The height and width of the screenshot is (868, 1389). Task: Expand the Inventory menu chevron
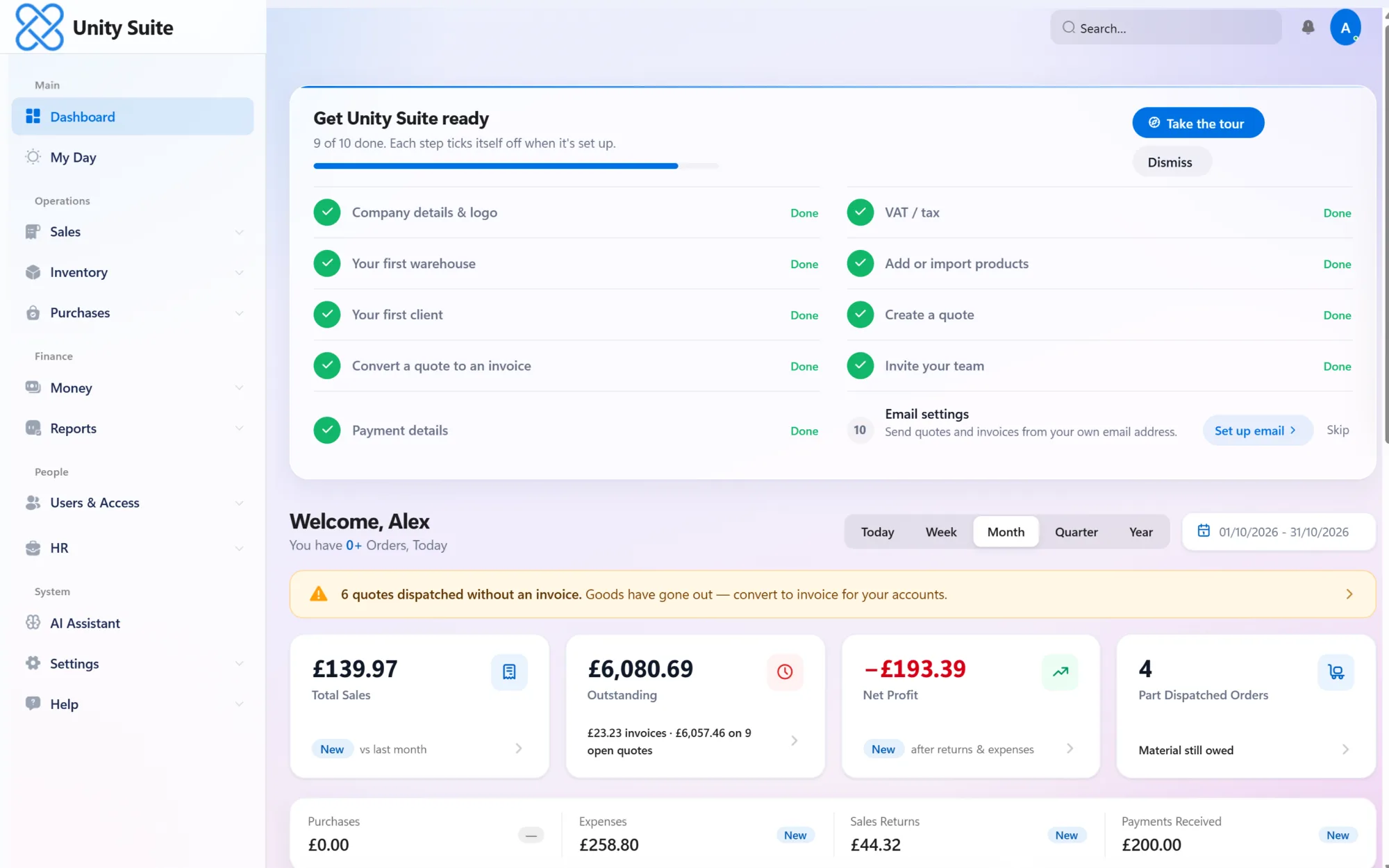tap(239, 272)
